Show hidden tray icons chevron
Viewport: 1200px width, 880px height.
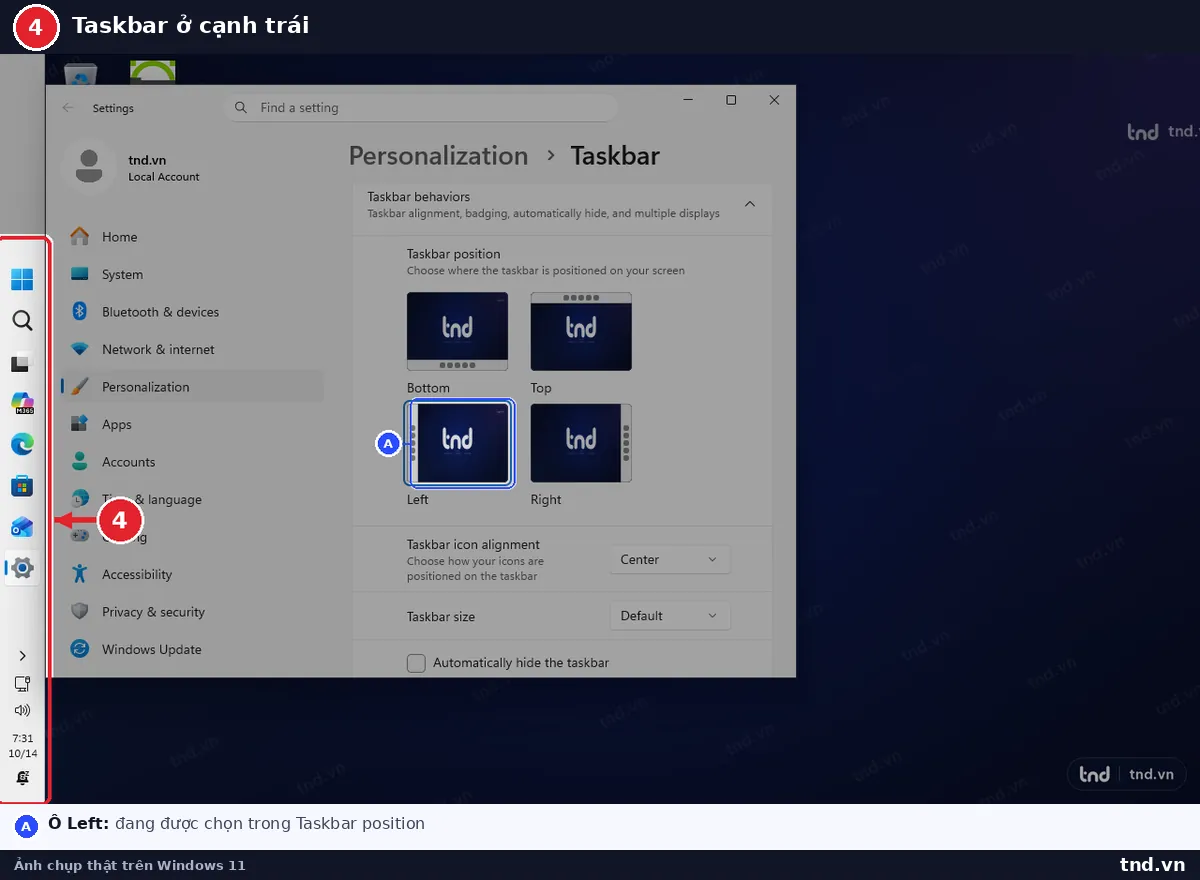22,656
